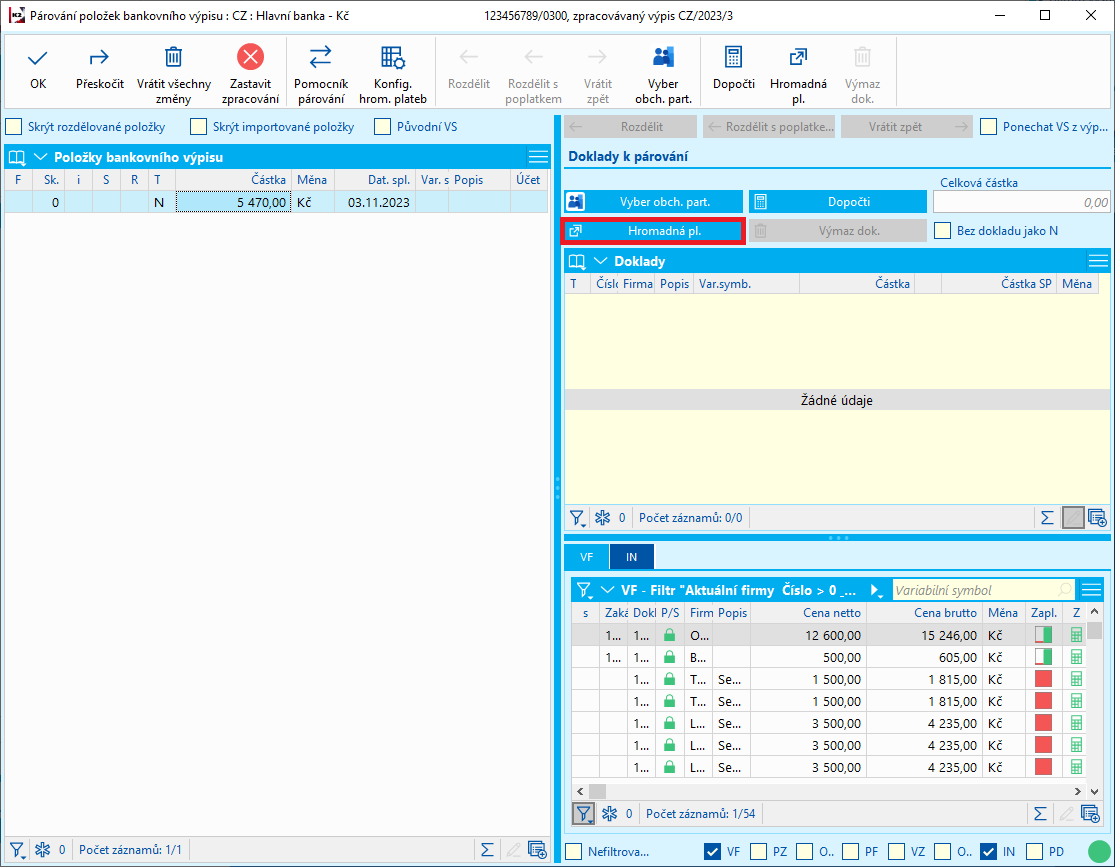This screenshot has width=1115, height=867.
Task: Check Bez dokladu jako N
Action: (942, 230)
